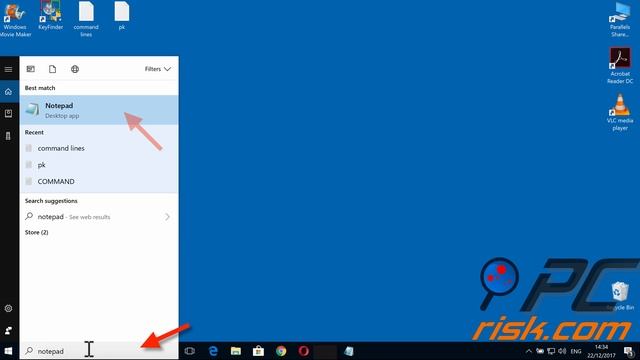Filter search results by Web
Image resolution: width=640 pixels, height=360 pixels.
(75, 69)
